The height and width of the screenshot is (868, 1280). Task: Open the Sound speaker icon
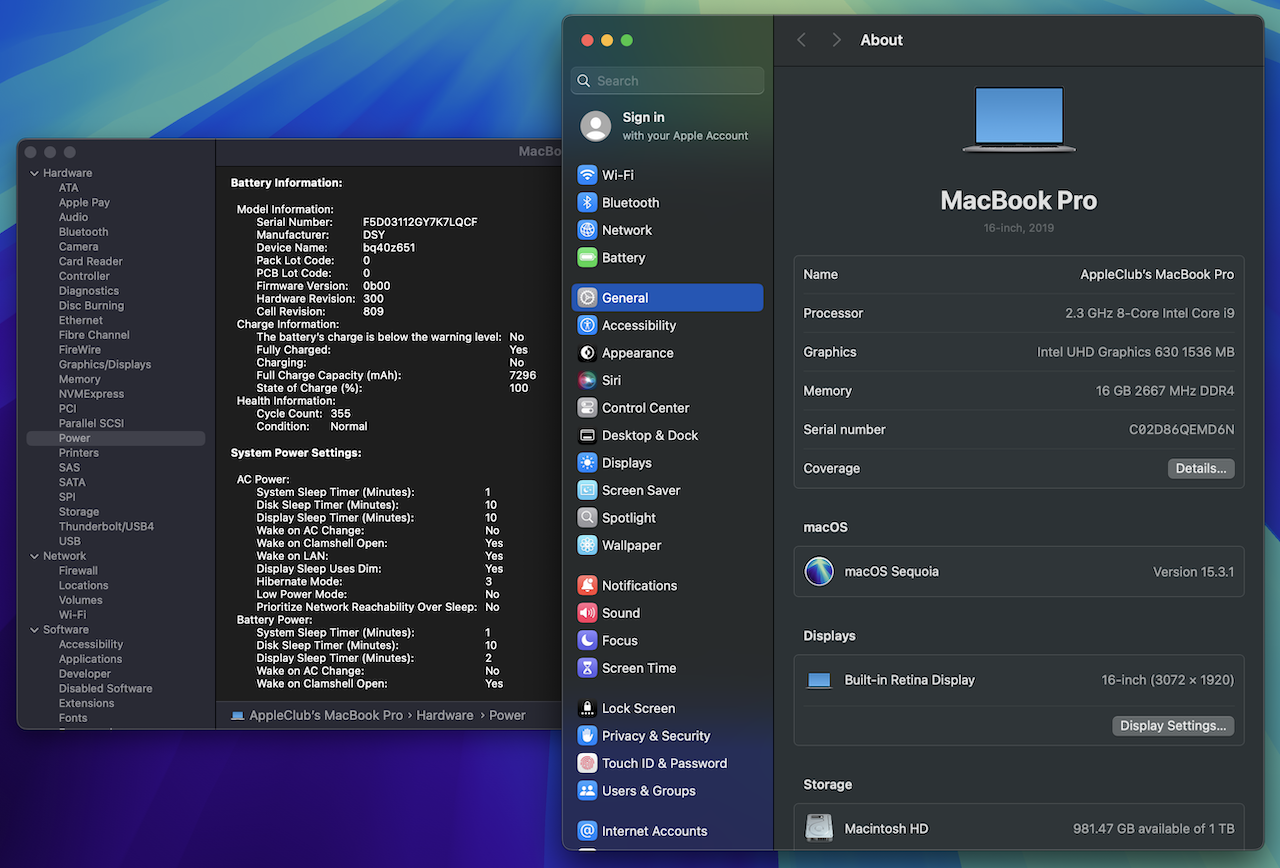(x=587, y=613)
